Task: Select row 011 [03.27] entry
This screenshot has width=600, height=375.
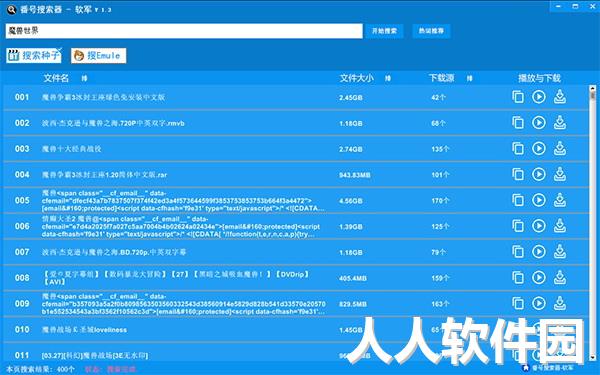Action: coord(95,355)
